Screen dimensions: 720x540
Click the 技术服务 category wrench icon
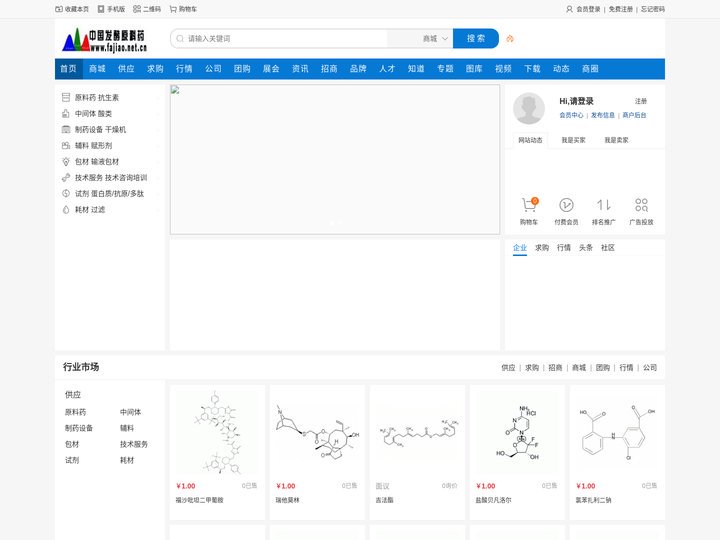(x=66, y=178)
